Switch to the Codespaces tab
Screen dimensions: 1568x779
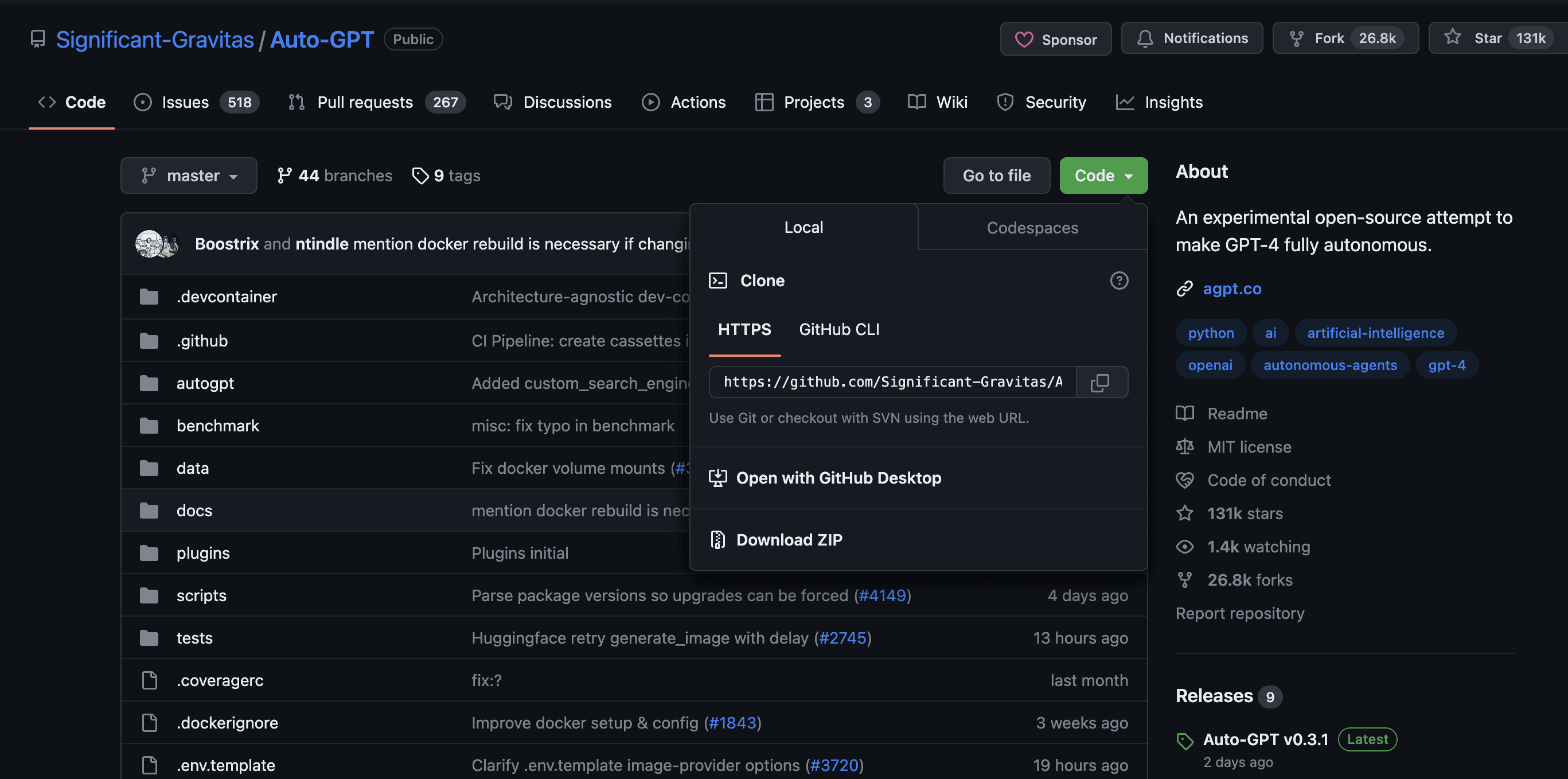click(x=1032, y=228)
